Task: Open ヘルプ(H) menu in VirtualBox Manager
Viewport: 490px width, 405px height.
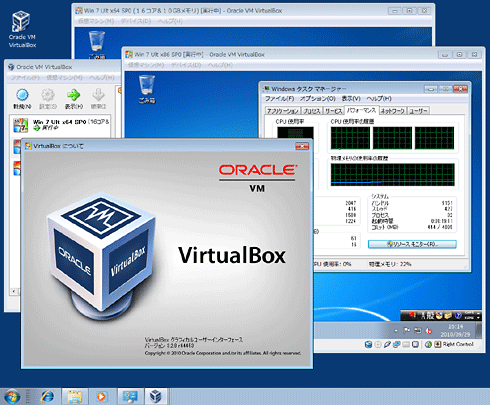Action: click(102, 78)
